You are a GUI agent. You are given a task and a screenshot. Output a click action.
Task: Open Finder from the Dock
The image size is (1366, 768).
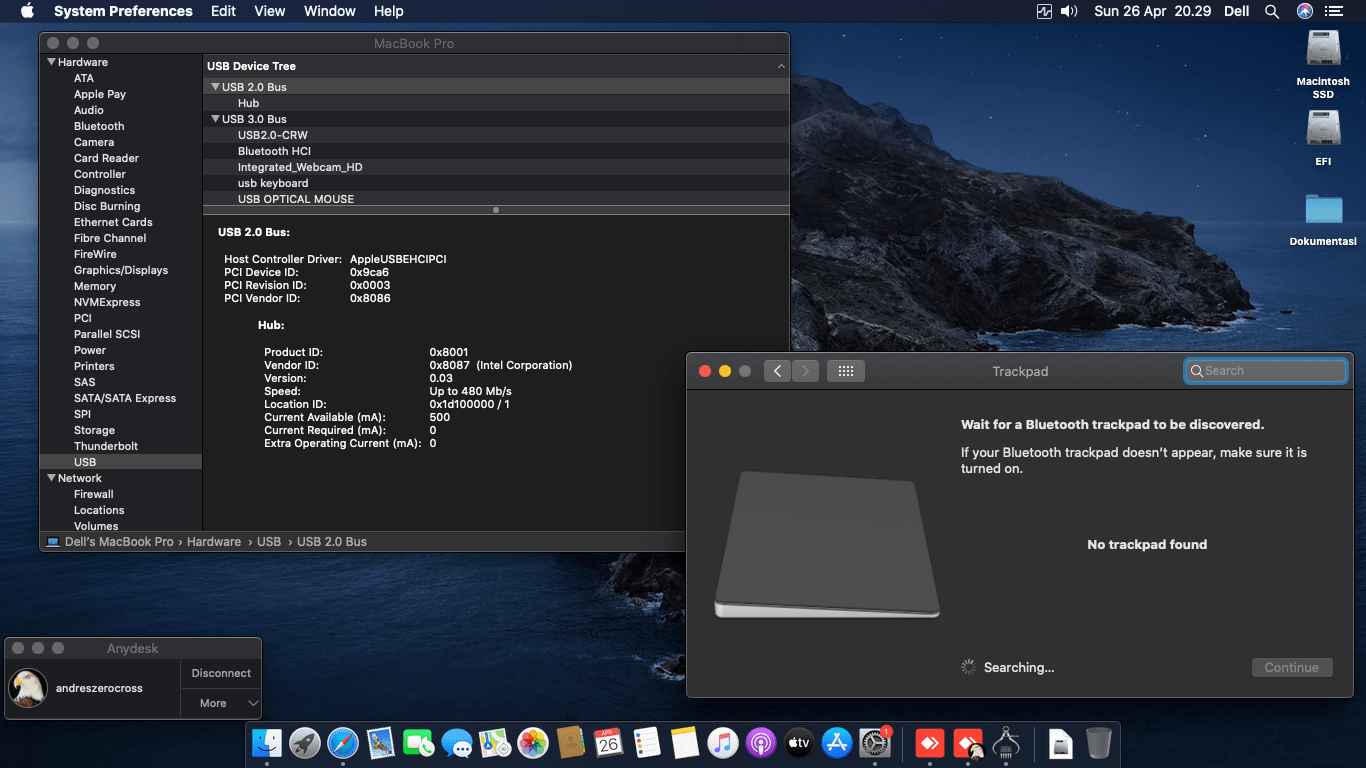pos(267,742)
